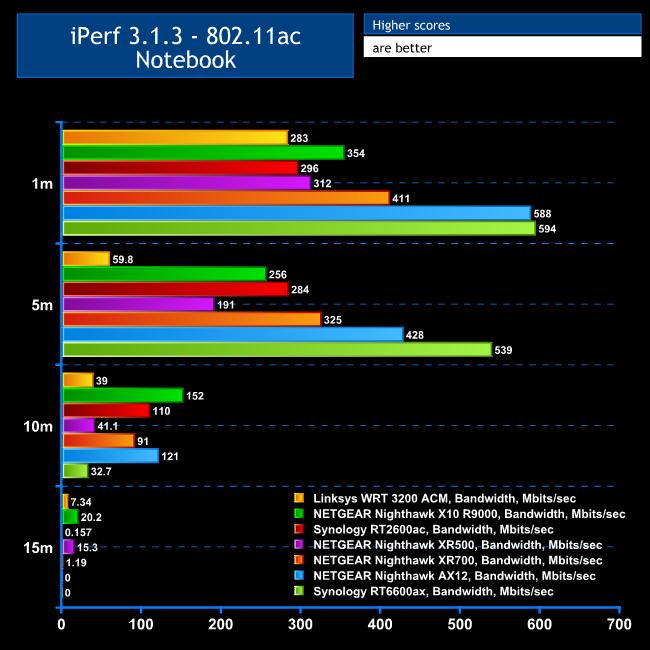This screenshot has height=650, width=650.
Task: Click the 'are better' text box
Action: [502, 47]
